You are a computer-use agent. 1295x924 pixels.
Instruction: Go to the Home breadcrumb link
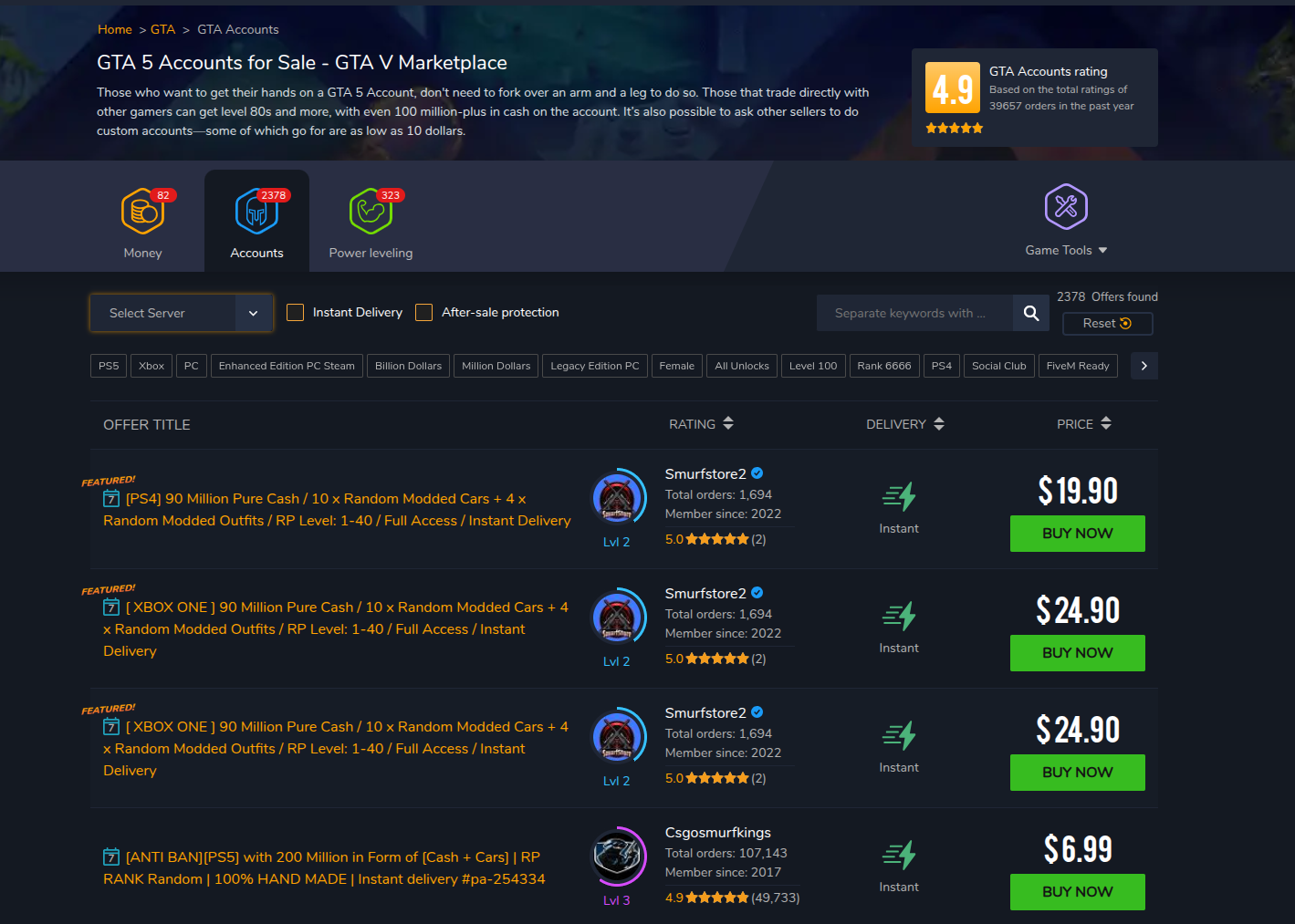[x=115, y=29]
